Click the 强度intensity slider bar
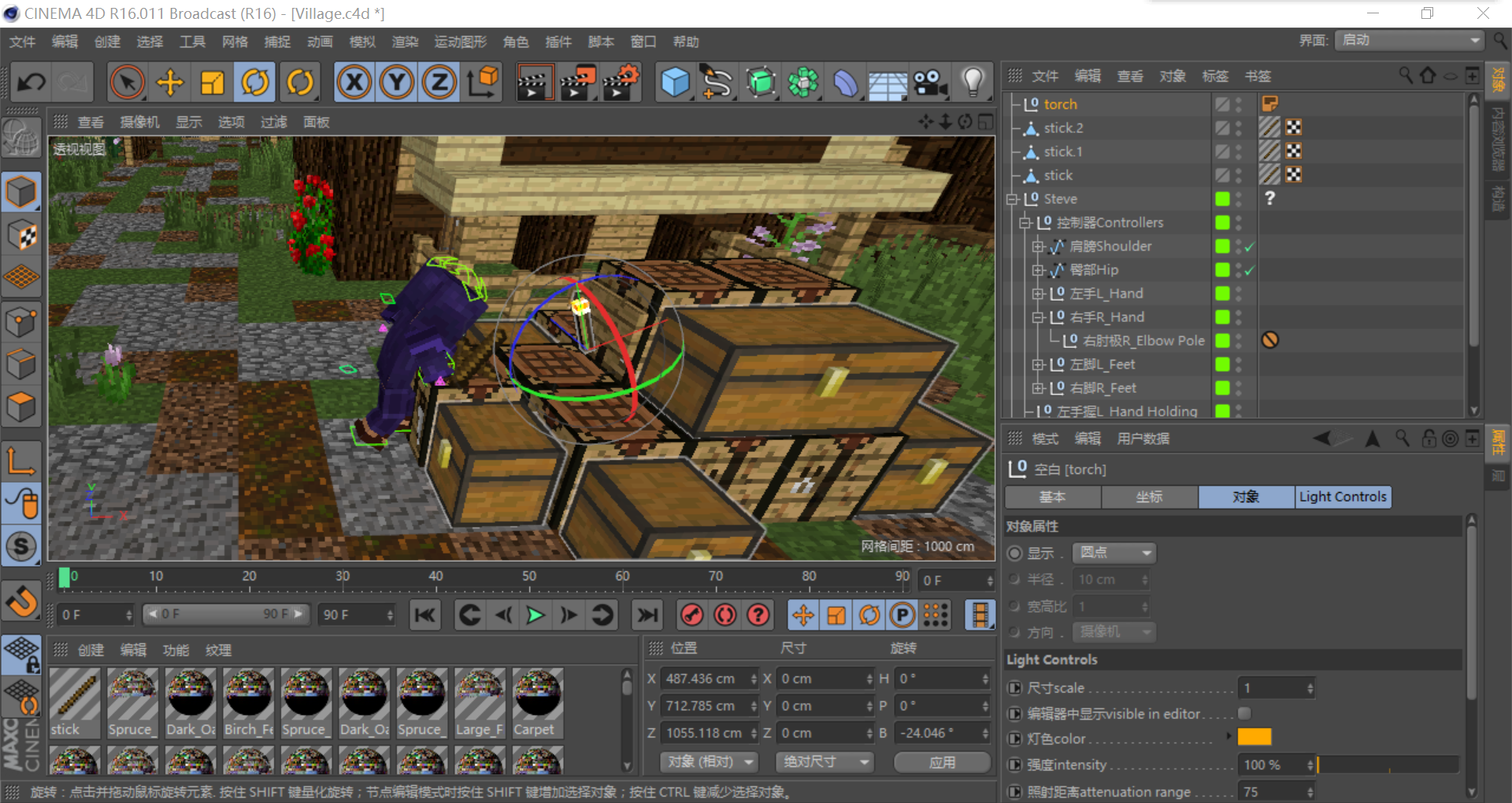Image resolution: width=1512 pixels, height=803 pixels. coord(1388,764)
